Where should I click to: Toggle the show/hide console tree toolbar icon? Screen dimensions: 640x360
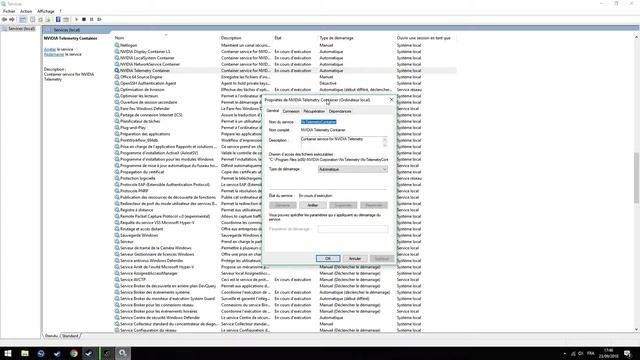(23, 20)
